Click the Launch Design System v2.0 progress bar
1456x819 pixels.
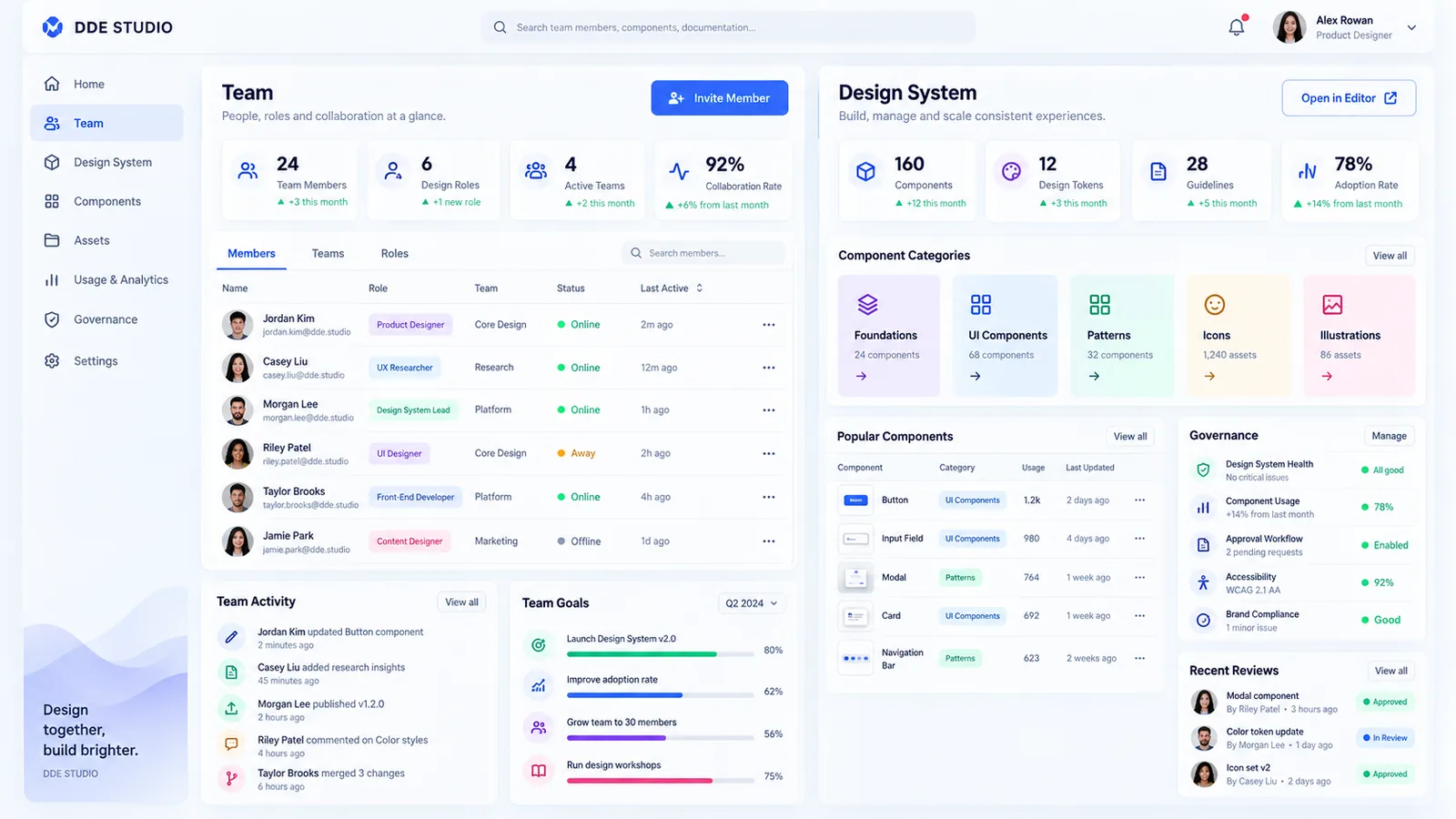tap(660, 653)
